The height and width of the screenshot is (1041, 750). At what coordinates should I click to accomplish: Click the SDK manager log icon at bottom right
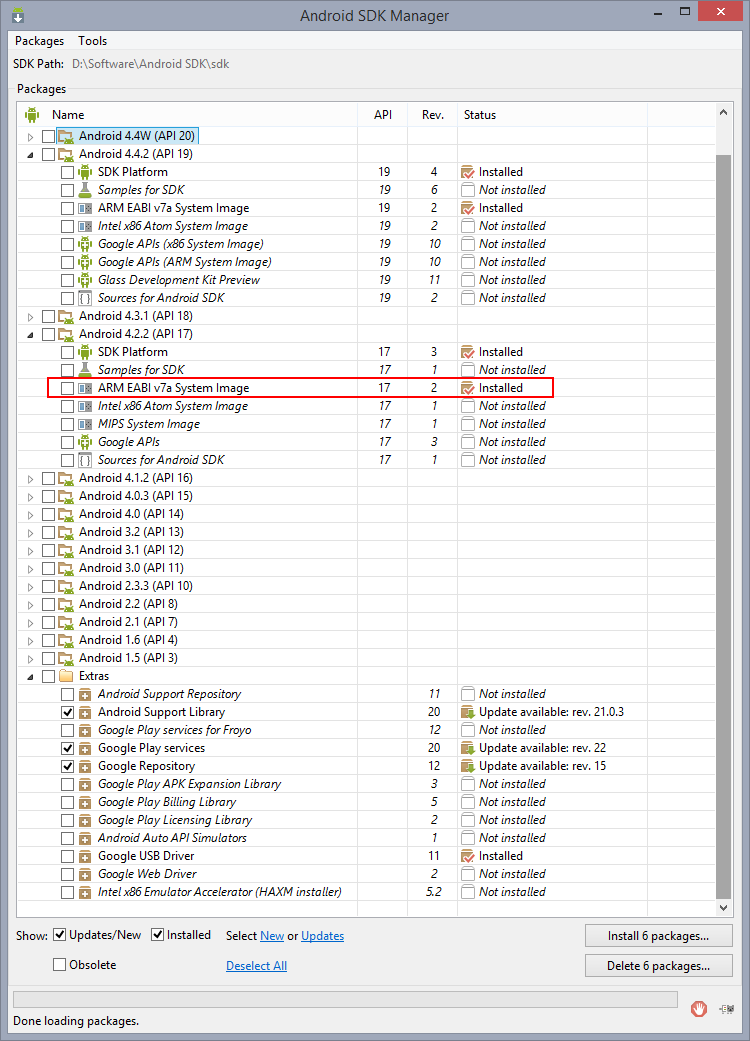click(x=727, y=1009)
